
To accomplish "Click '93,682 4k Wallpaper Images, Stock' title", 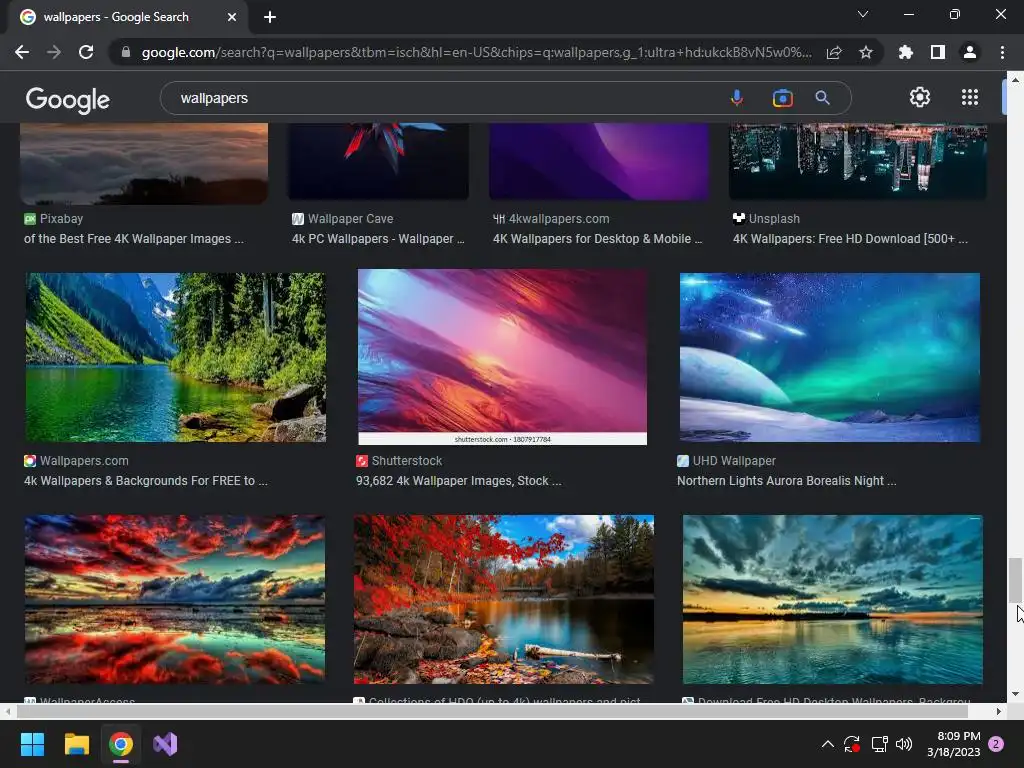I will point(458,481).
